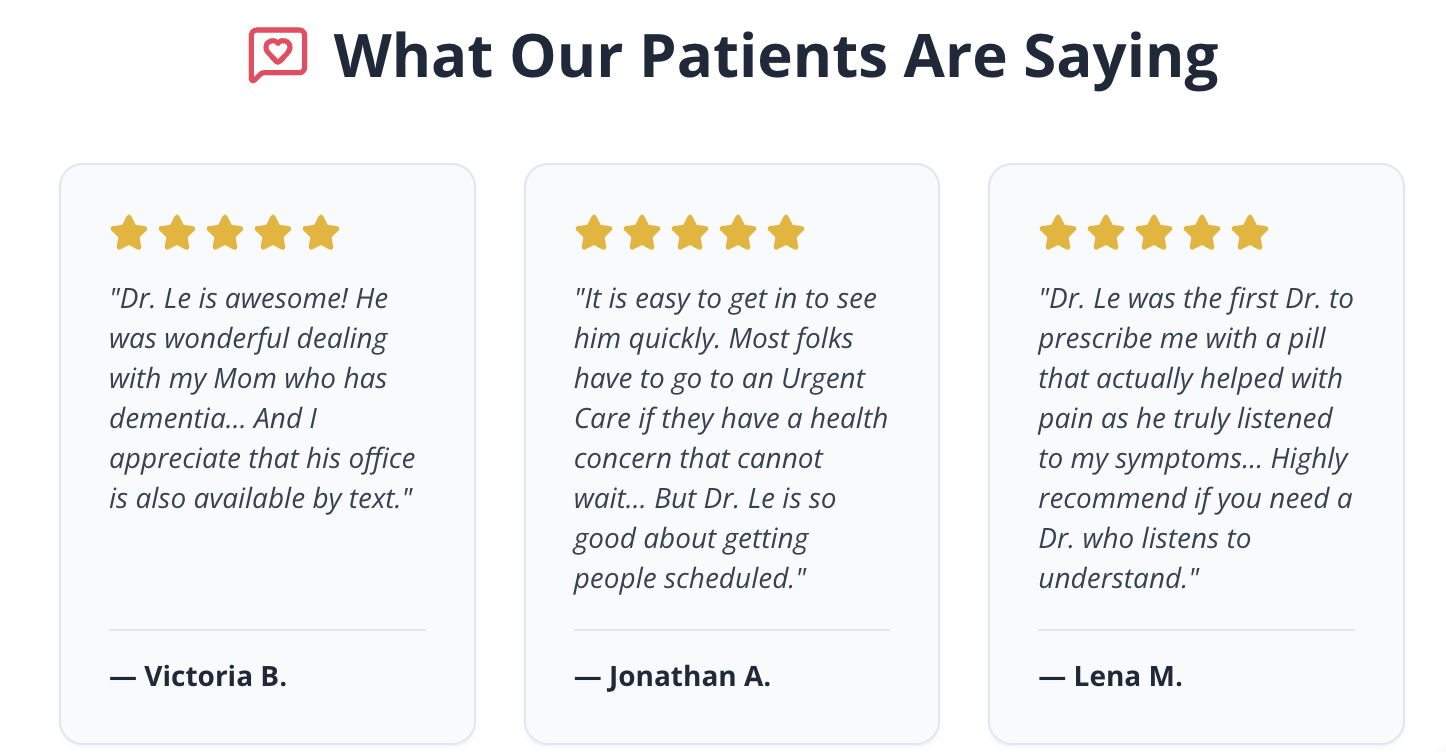Open the Lena M. testimonial card
This screenshot has width=1446, height=752.
click(x=1196, y=454)
